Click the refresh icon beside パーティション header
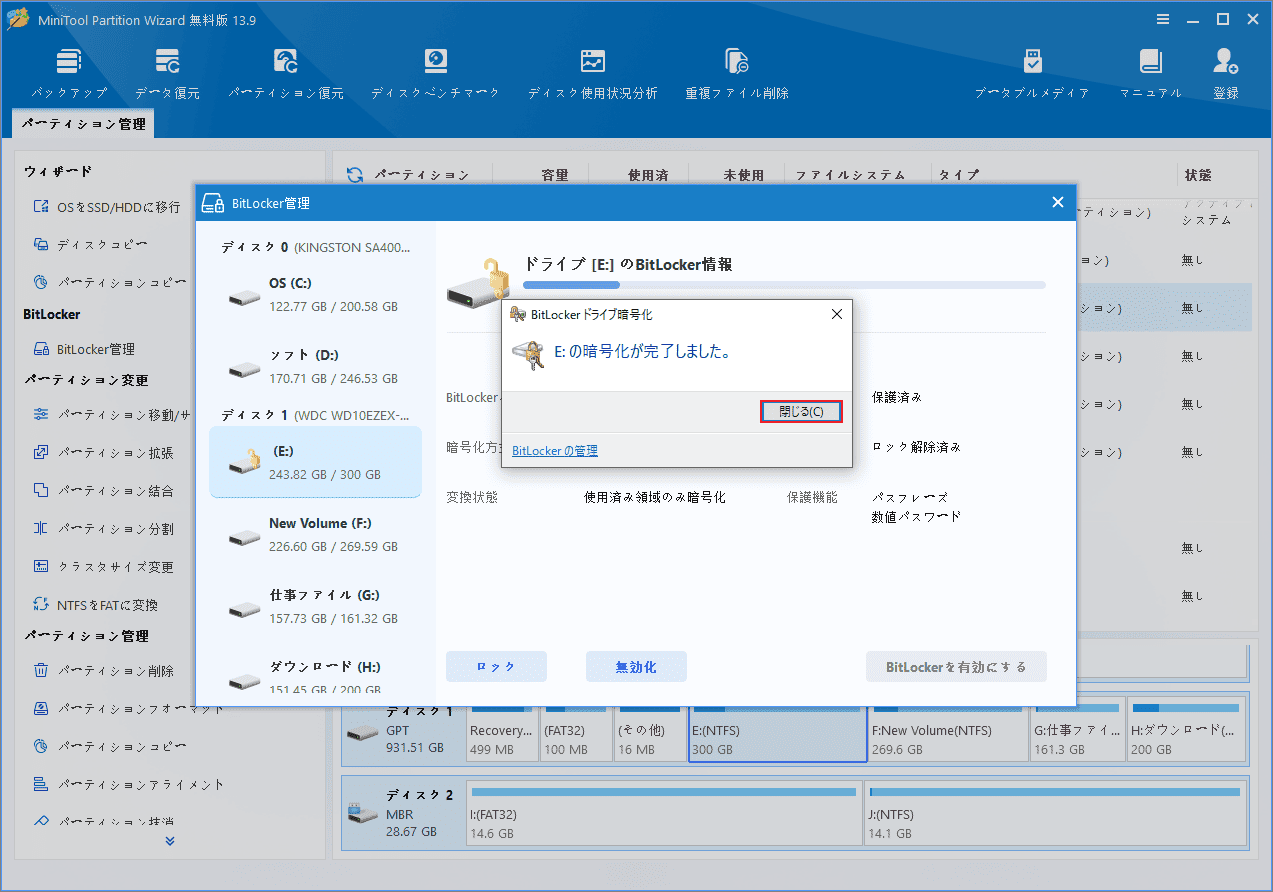1273x892 pixels. tap(355, 175)
